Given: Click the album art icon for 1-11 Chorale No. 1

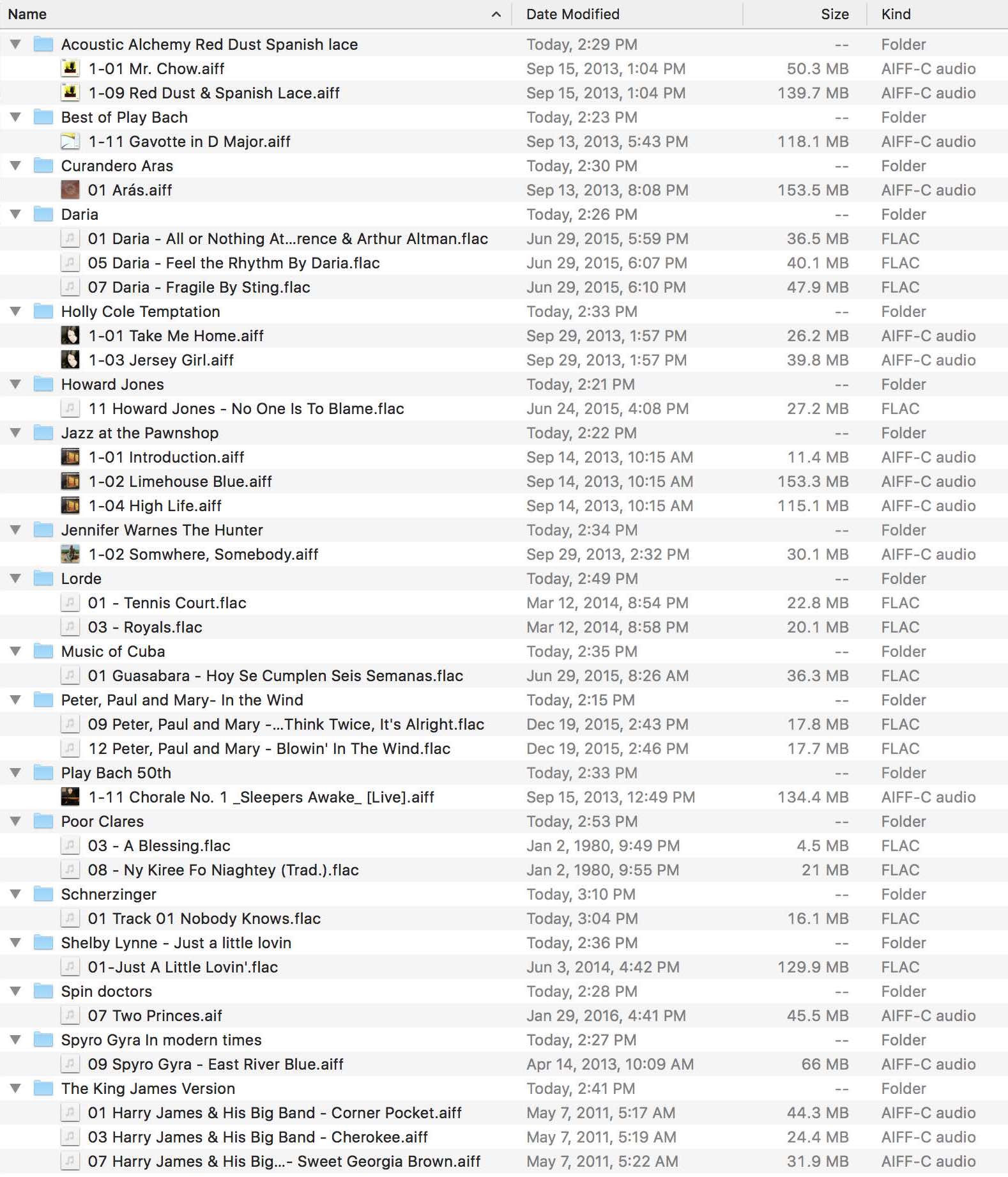Looking at the screenshot, I should point(70,797).
